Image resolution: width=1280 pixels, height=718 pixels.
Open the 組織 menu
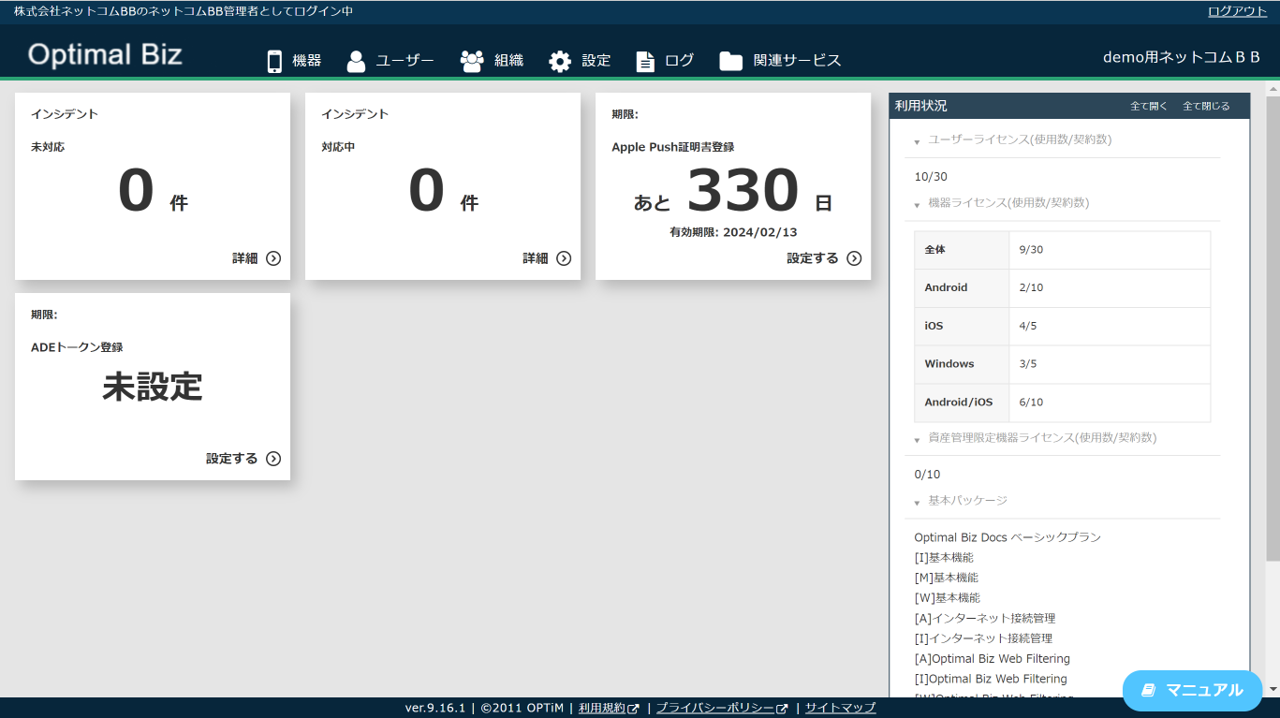pos(491,61)
